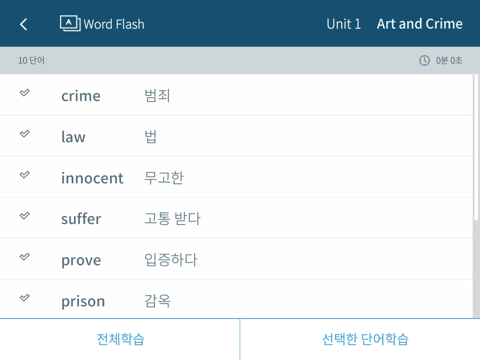
Task: Click the Word Flash flashcard icon
Action: 70,24
